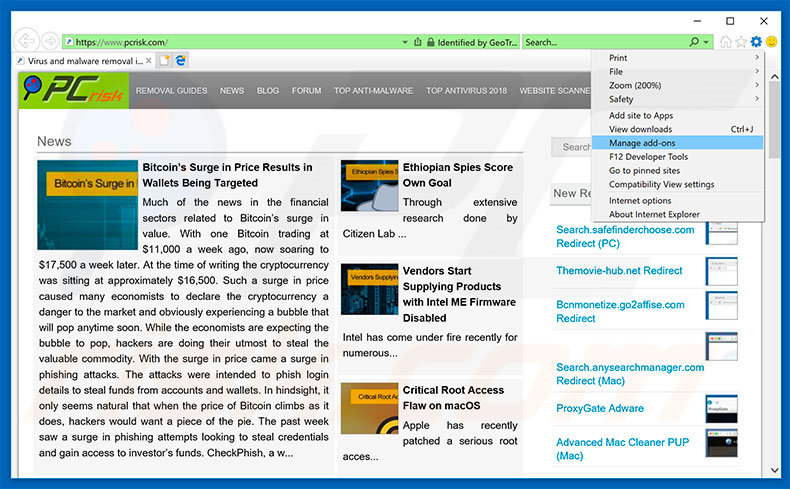Open Themovie-hub.net Redirect link
The height and width of the screenshot is (489, 790).
[x=619, y=270]
